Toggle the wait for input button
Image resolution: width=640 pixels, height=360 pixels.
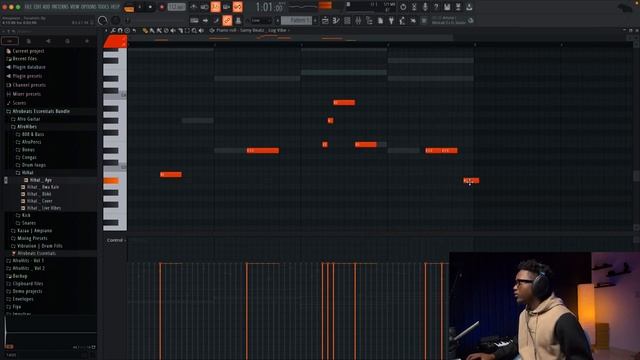[204, 7]
